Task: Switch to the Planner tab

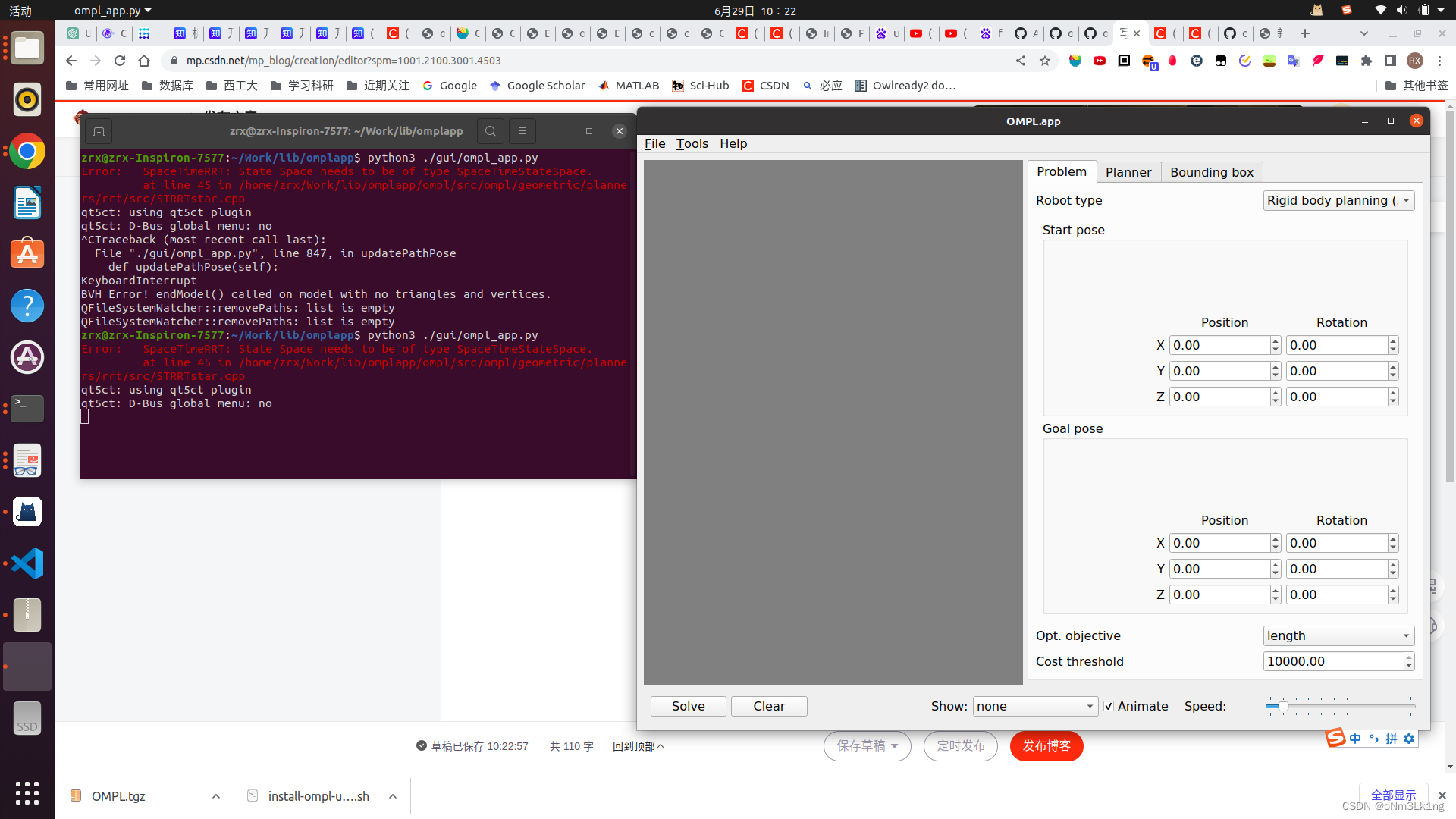Action: [1128, 172]
